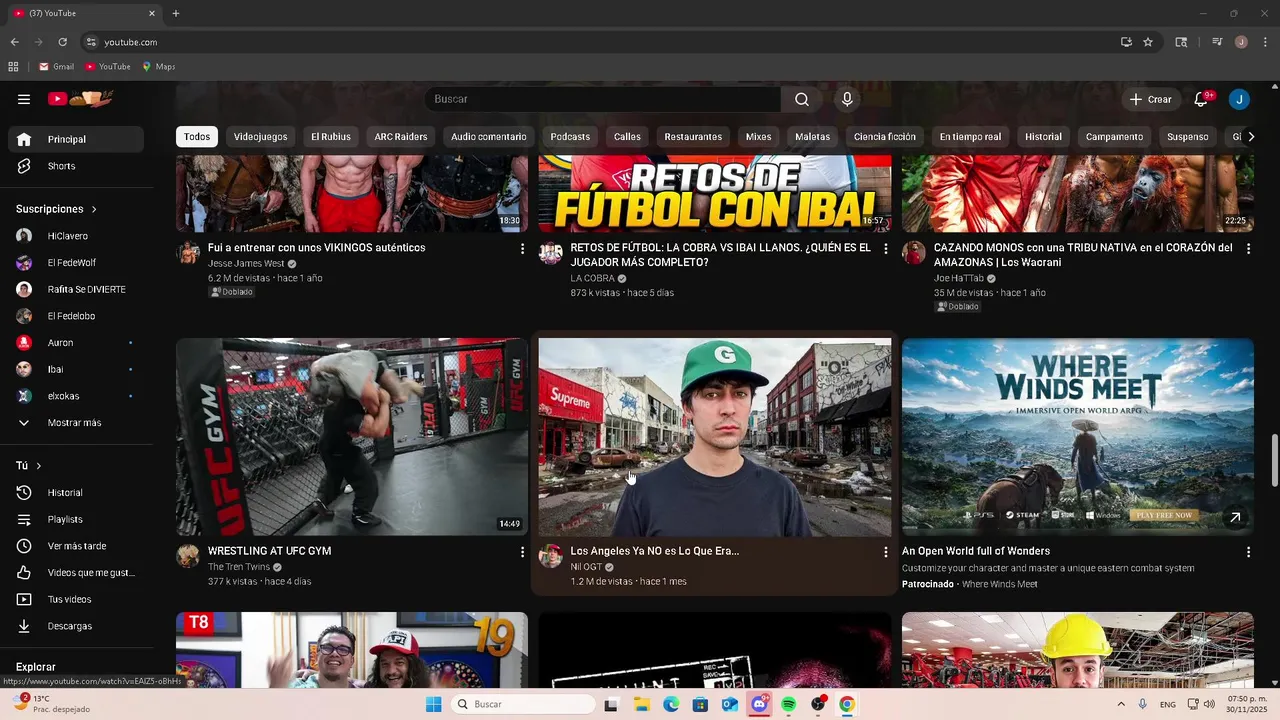This screenshot has width=1280, height=720.
Task: Open the YouTube hamburger guide menu
Action: (x=24, y=99)
